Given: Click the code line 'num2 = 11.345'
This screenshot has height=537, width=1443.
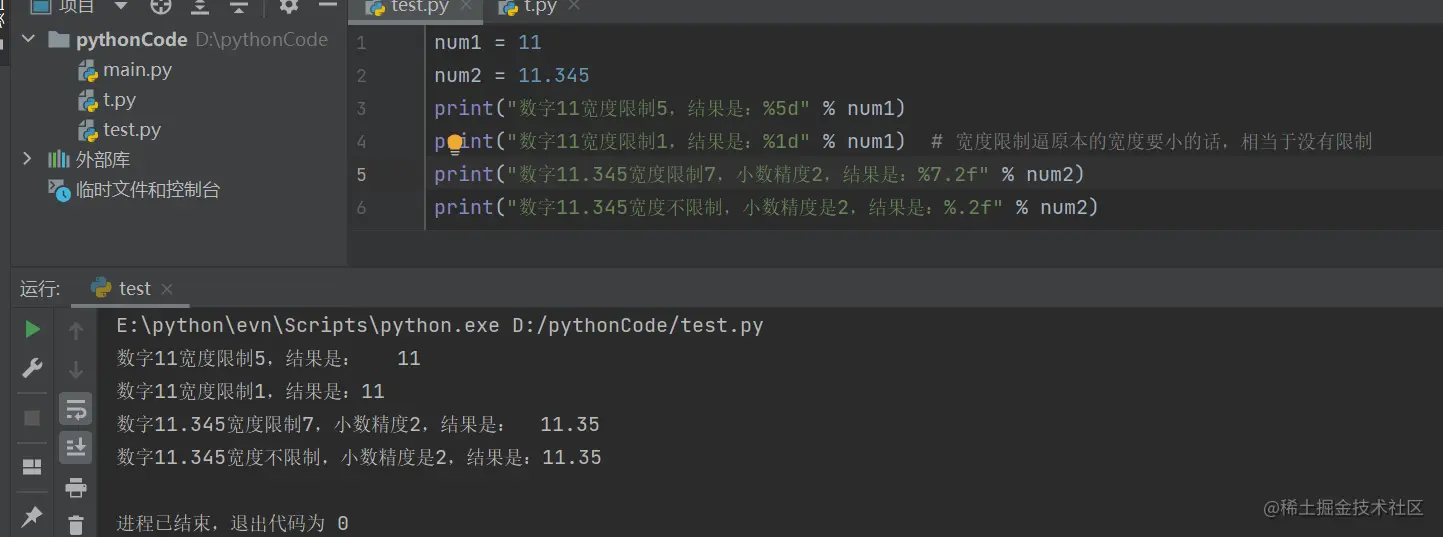Looking at the screenshot, I should coord(512,76).
